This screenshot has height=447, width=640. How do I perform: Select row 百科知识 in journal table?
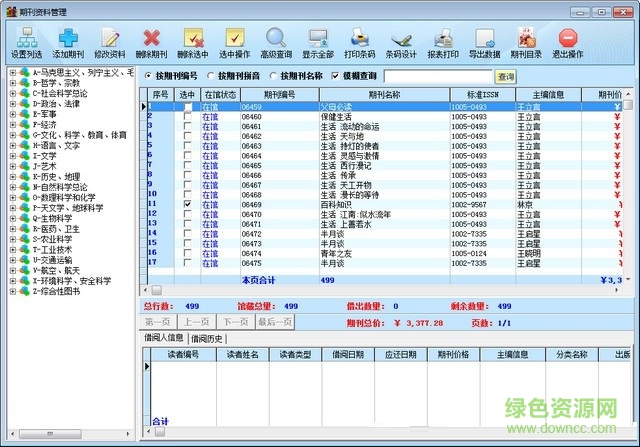(384, 205)
